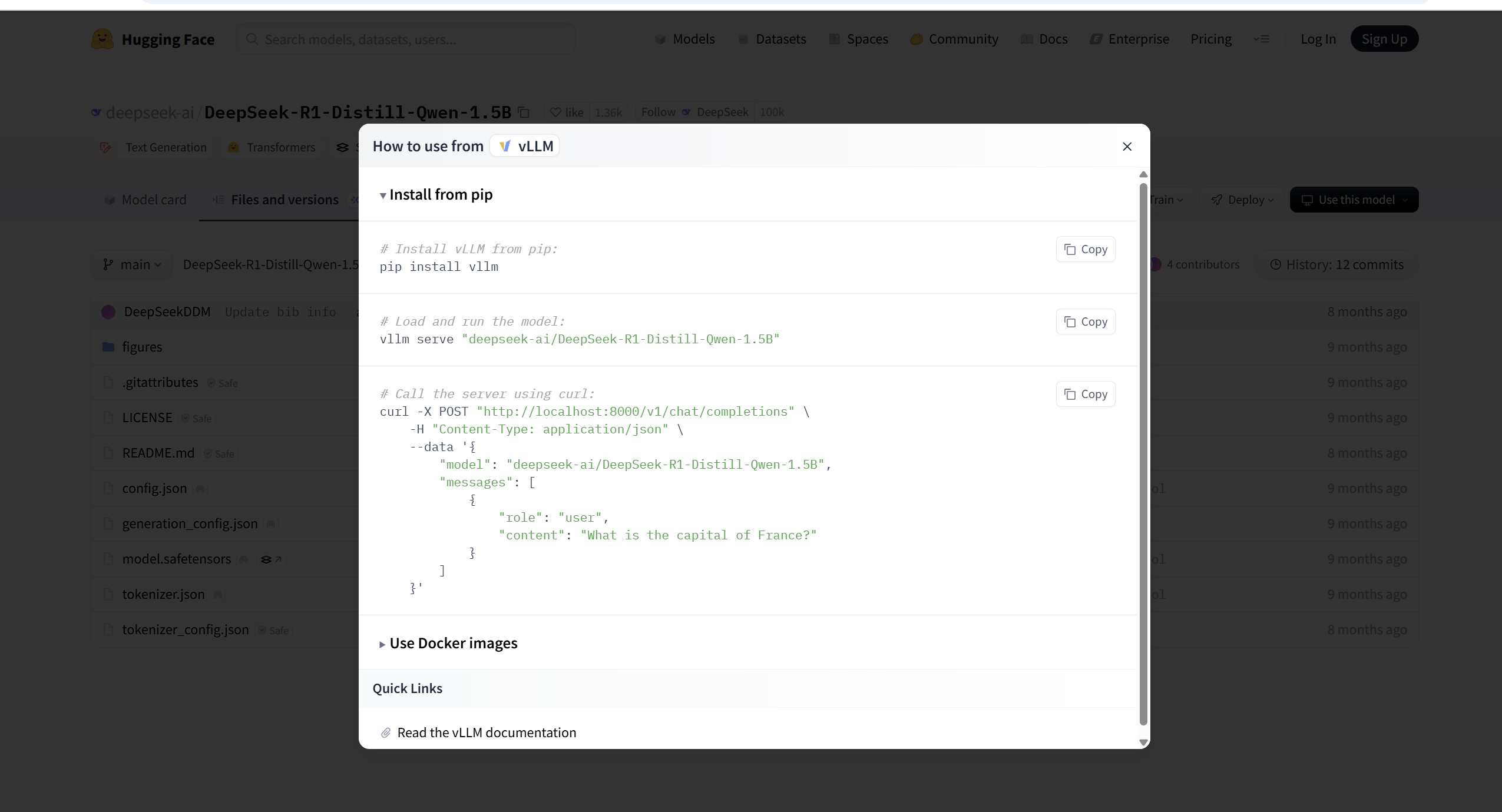This screenshot has height=812, width=1502.
Task: Click the Safe badge next to .gitattributes
Action: (x=223, y=383)
